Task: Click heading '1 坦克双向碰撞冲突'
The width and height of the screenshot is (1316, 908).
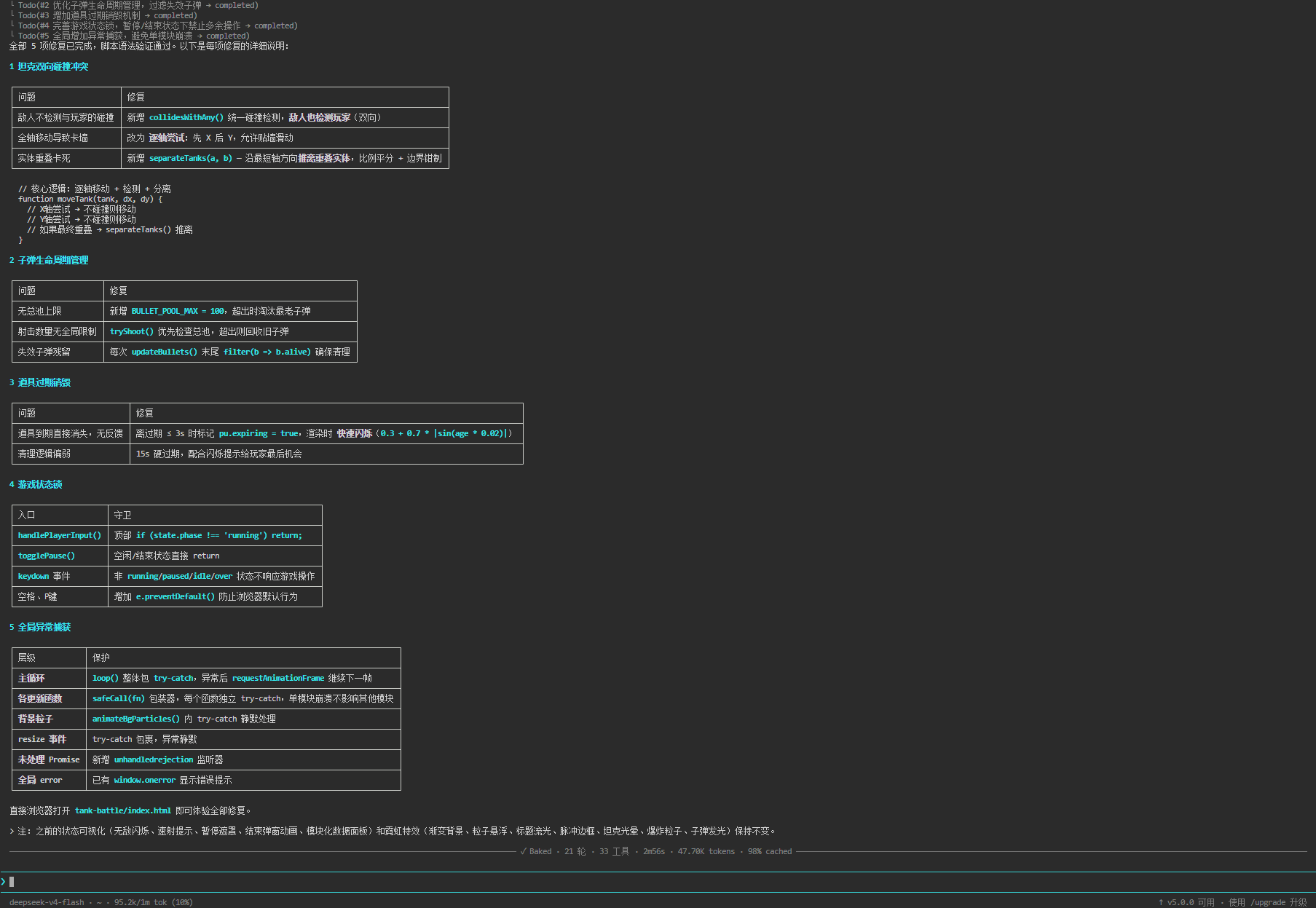Action: click(49, 66)
